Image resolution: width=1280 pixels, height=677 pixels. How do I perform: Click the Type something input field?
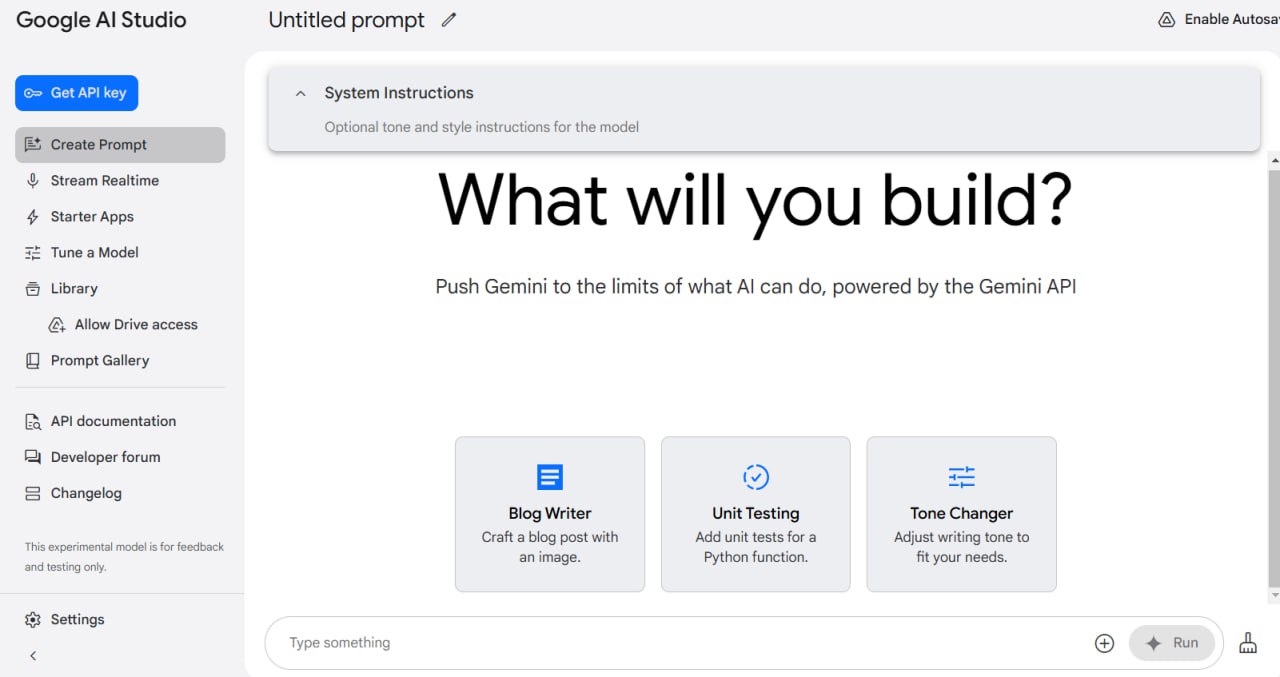pyautogui.click(x=680, y=643)
